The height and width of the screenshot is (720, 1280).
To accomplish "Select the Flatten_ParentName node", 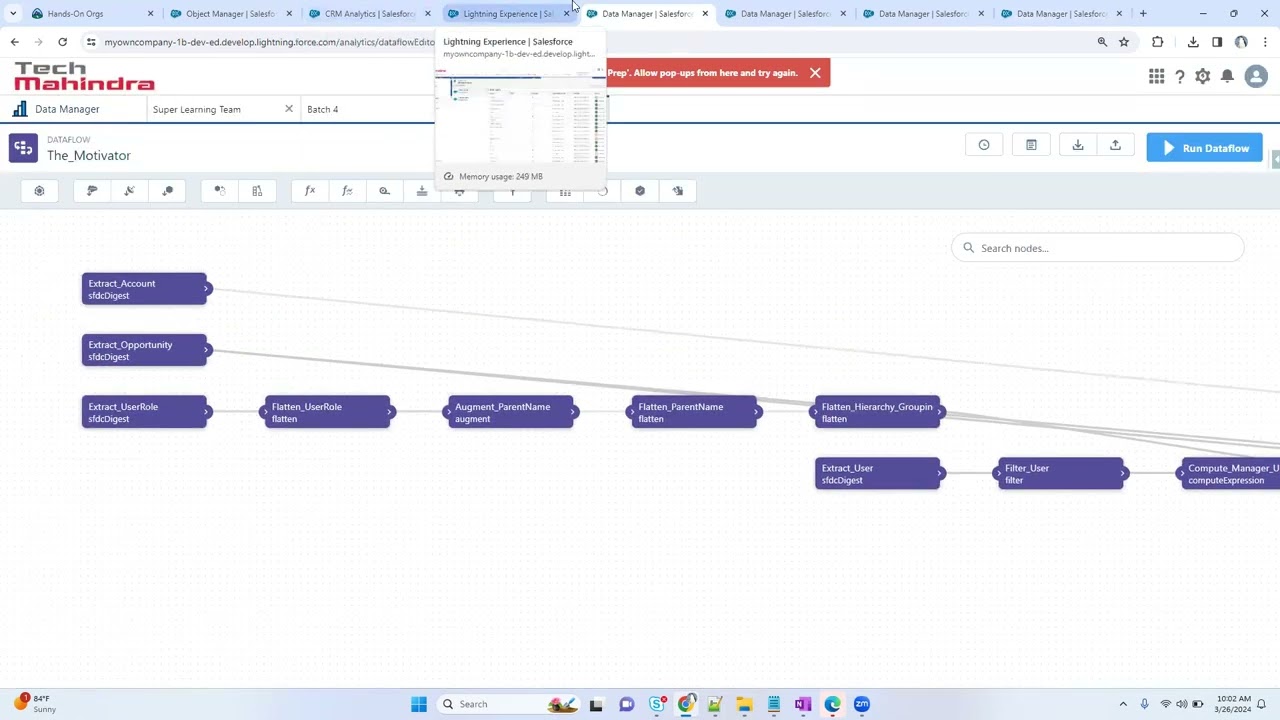I will click(x=695, y=412).
